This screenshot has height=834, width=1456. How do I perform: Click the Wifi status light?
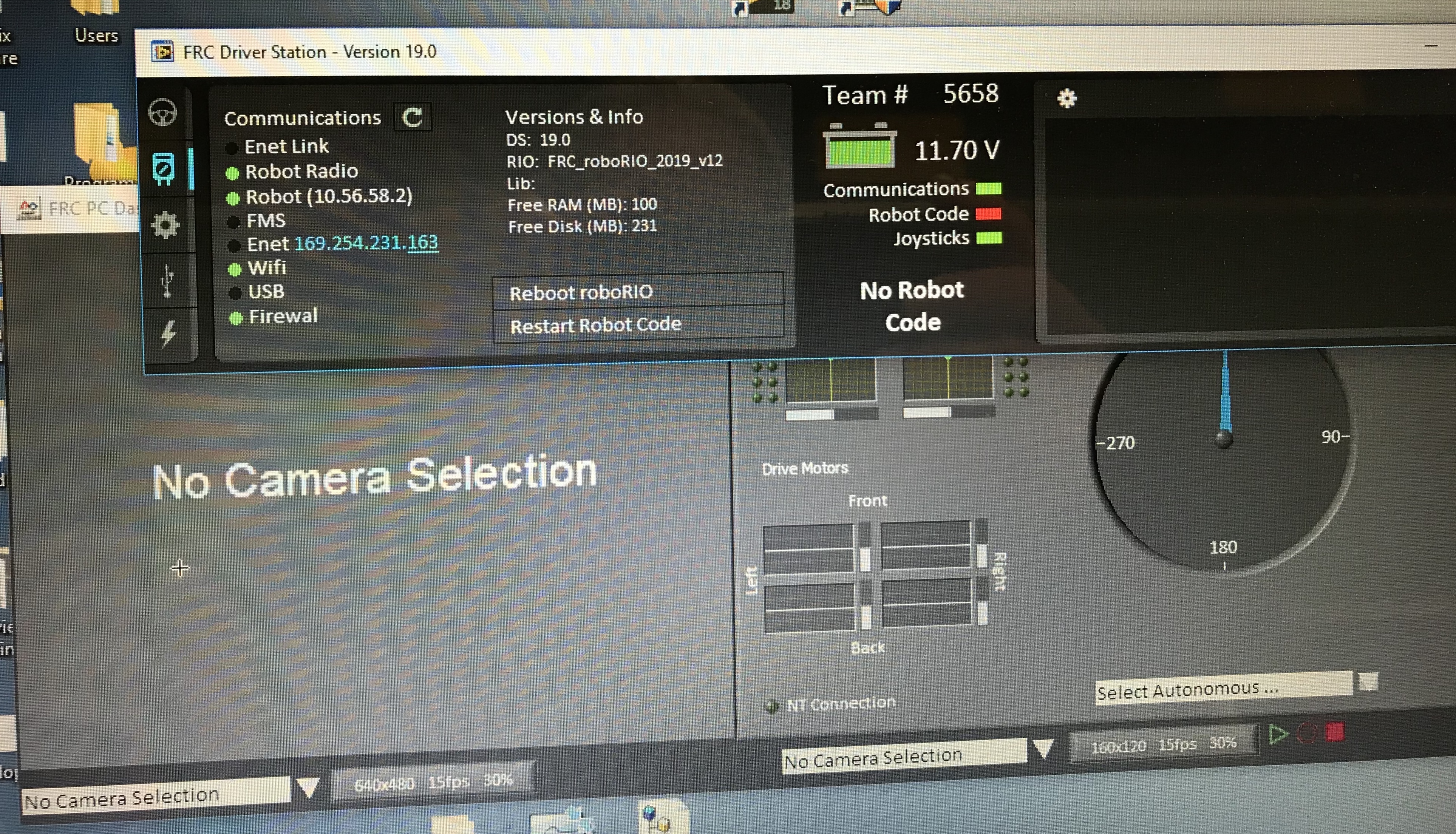[x=234, y=269]
